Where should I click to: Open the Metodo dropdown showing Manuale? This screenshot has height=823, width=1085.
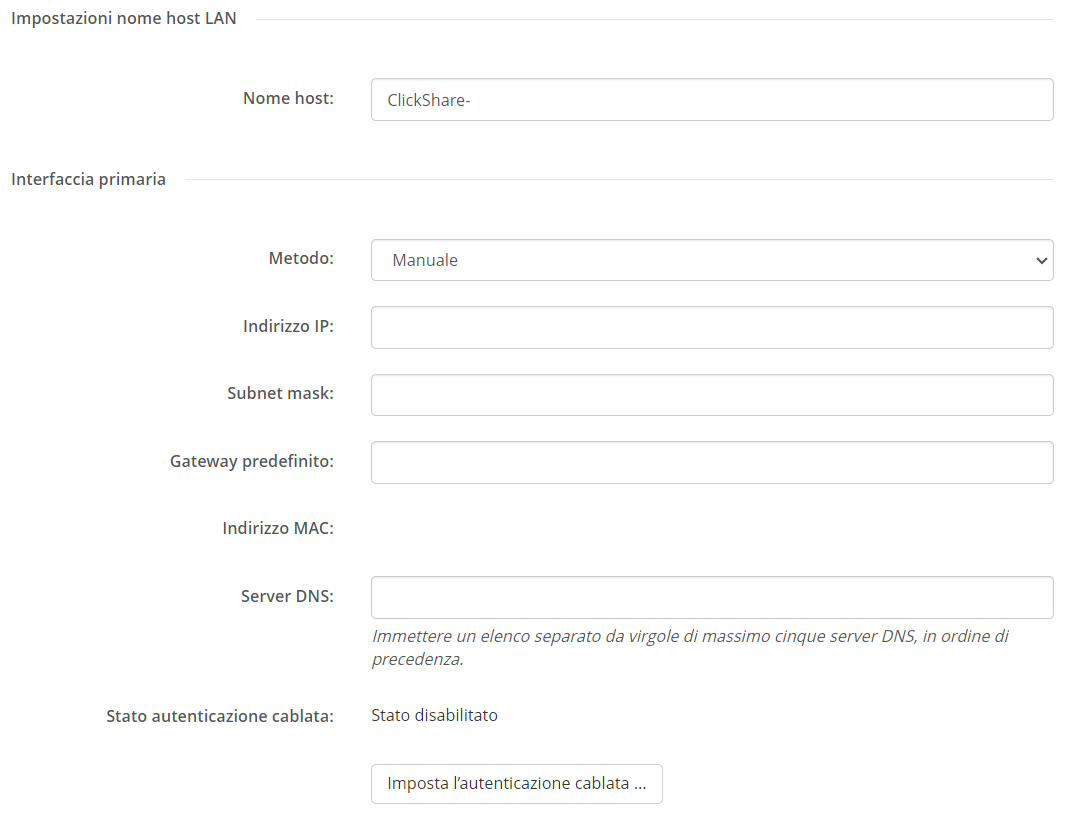point(712,260)
